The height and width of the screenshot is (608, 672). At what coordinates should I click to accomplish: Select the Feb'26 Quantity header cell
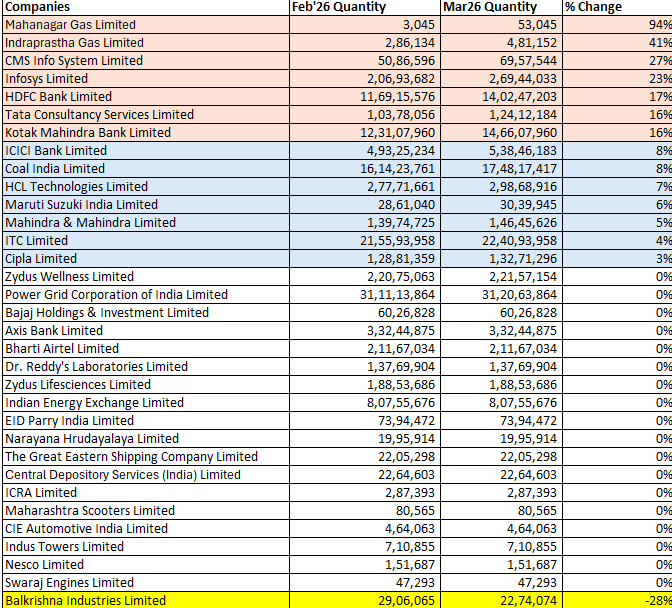[365, 7]
